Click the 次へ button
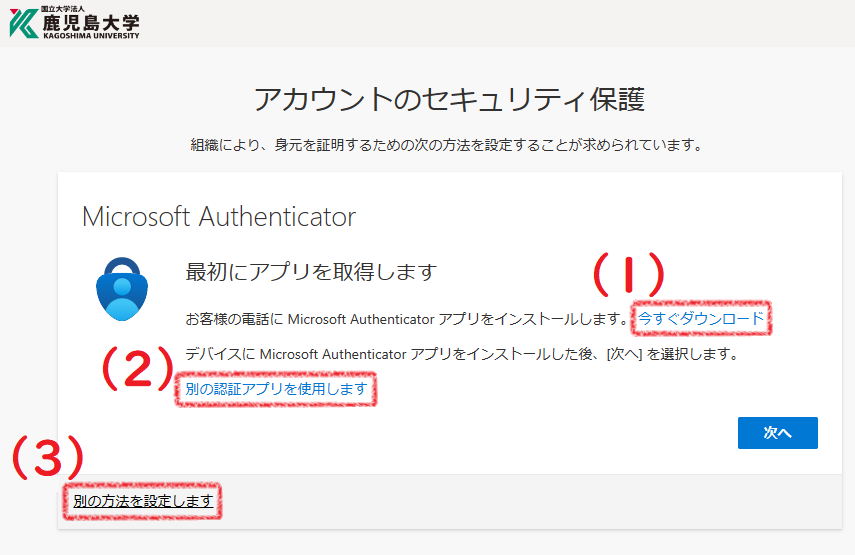Viewport: 855px width, 555px height. pyautogui.click(x=778, y=433)
